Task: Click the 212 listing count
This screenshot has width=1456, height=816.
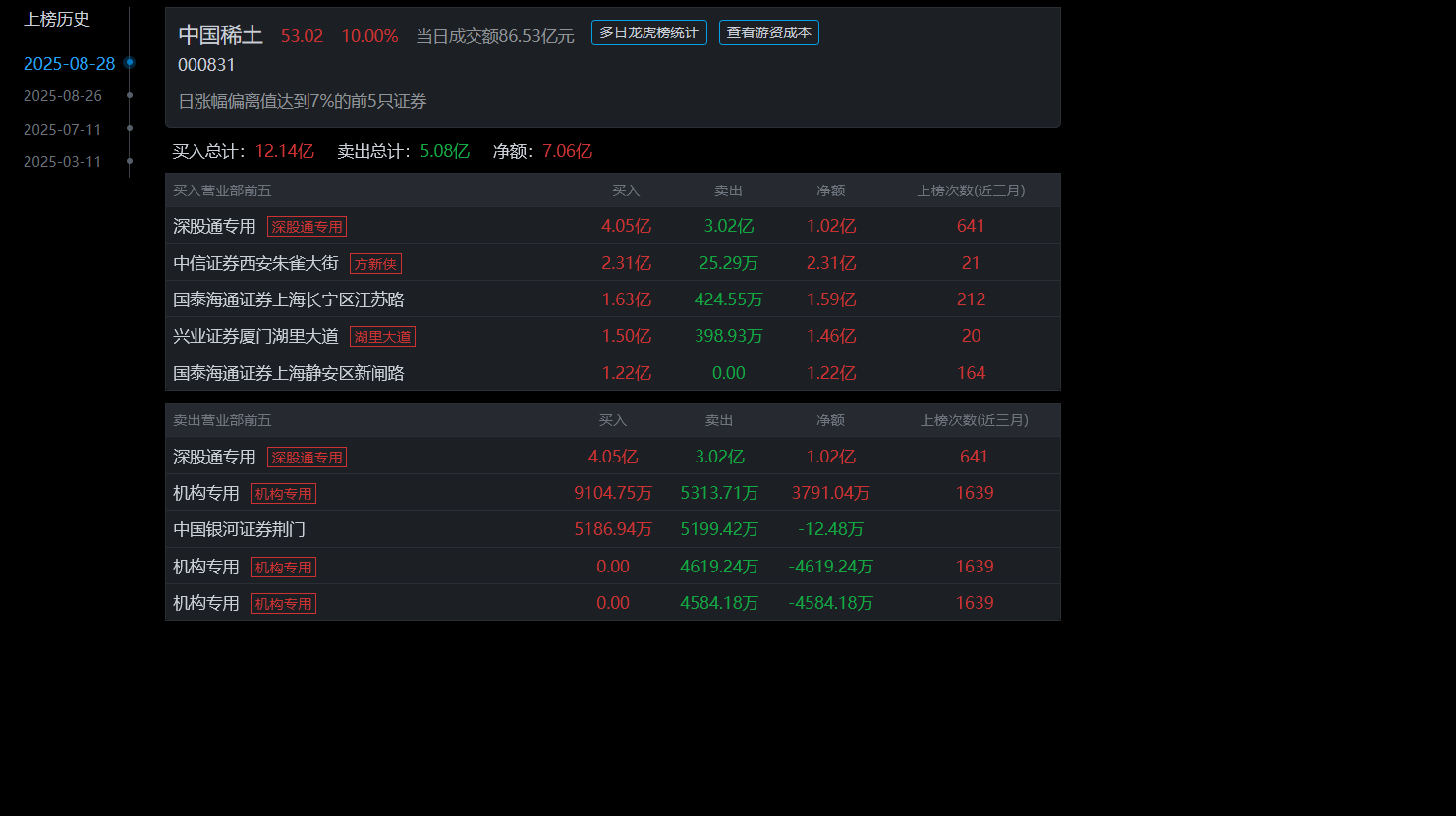Action: [971, 299]
